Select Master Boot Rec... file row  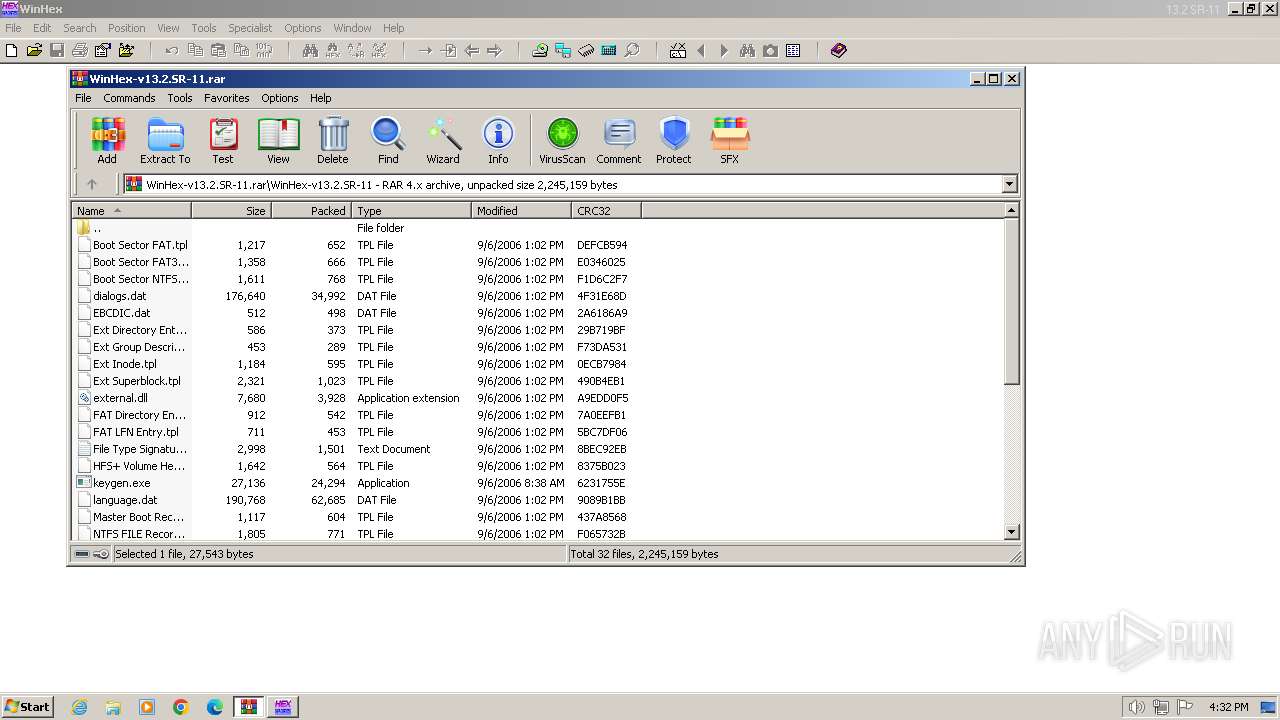pyautogui.click(x=138, y=517)
